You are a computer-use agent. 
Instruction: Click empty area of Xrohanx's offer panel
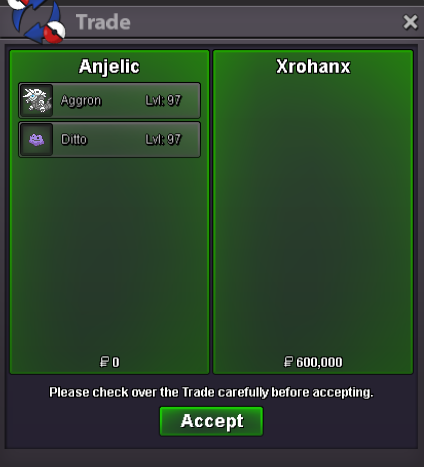[313, 213]
